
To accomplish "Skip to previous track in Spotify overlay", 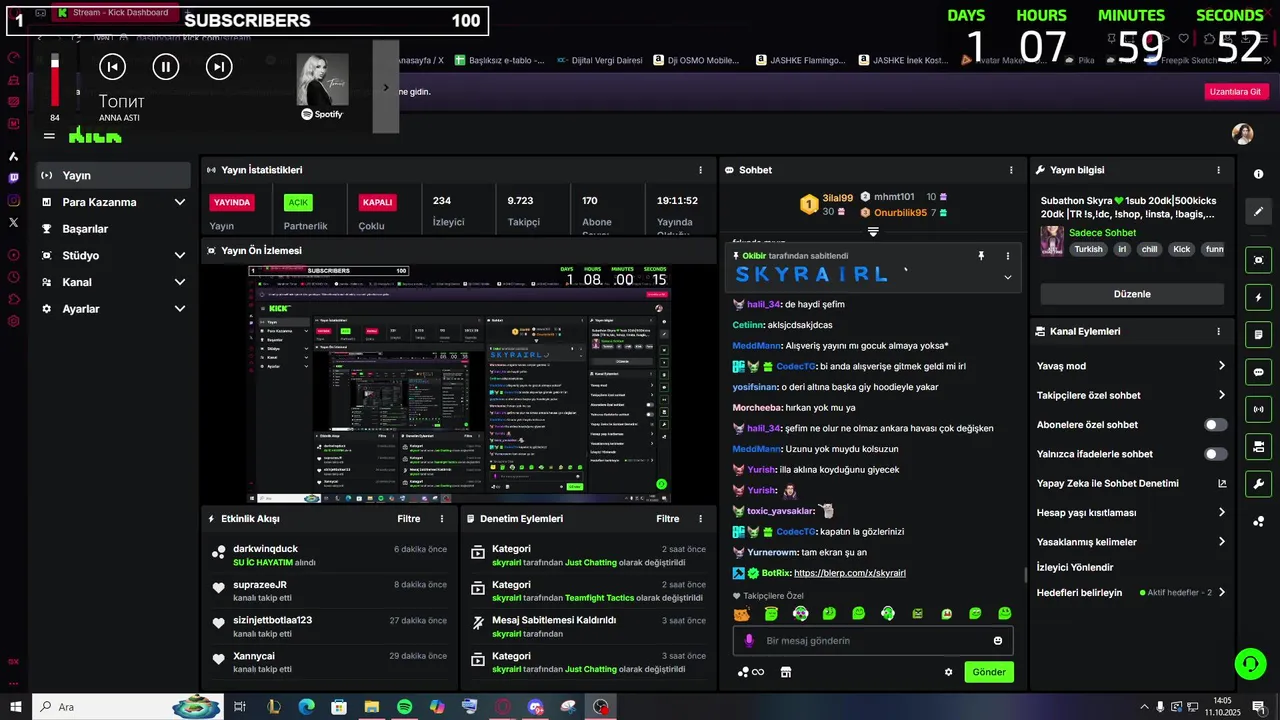I will (x=112, y=67).
